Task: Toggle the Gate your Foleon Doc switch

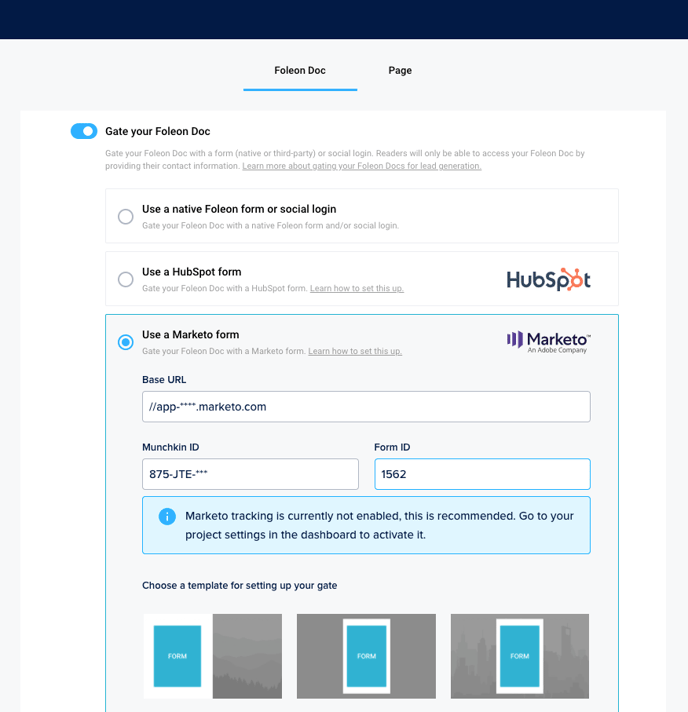Action: [x=84, y=131]
